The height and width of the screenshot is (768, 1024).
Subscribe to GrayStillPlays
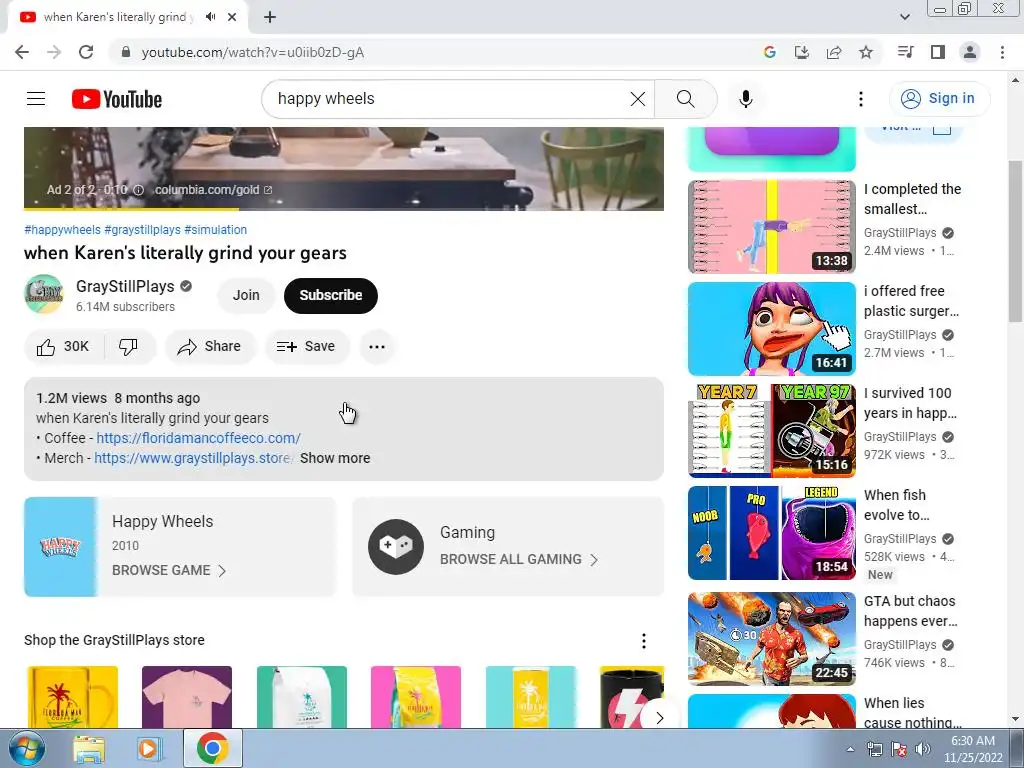330,295
